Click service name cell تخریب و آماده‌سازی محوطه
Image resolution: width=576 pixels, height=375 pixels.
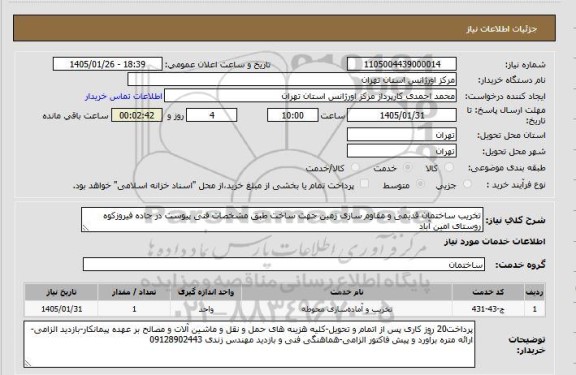347,309
